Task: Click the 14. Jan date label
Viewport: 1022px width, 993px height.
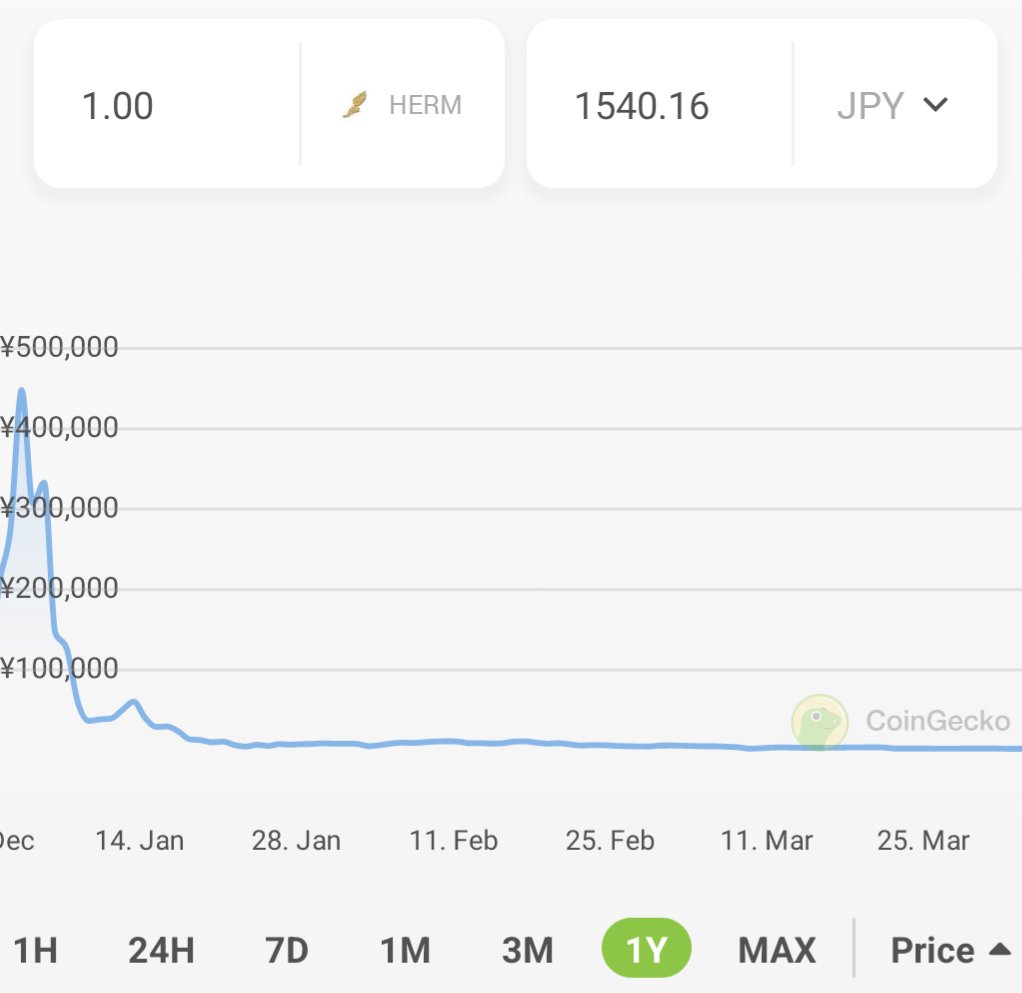Action: [x=139, y=840]
